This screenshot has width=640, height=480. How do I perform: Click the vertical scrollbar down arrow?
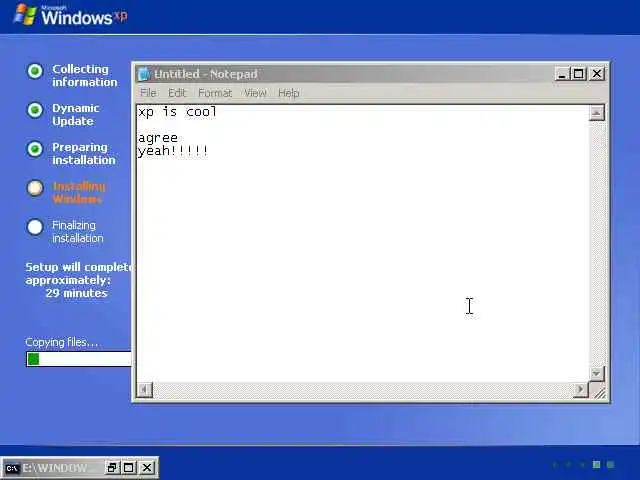pos(596,373)
